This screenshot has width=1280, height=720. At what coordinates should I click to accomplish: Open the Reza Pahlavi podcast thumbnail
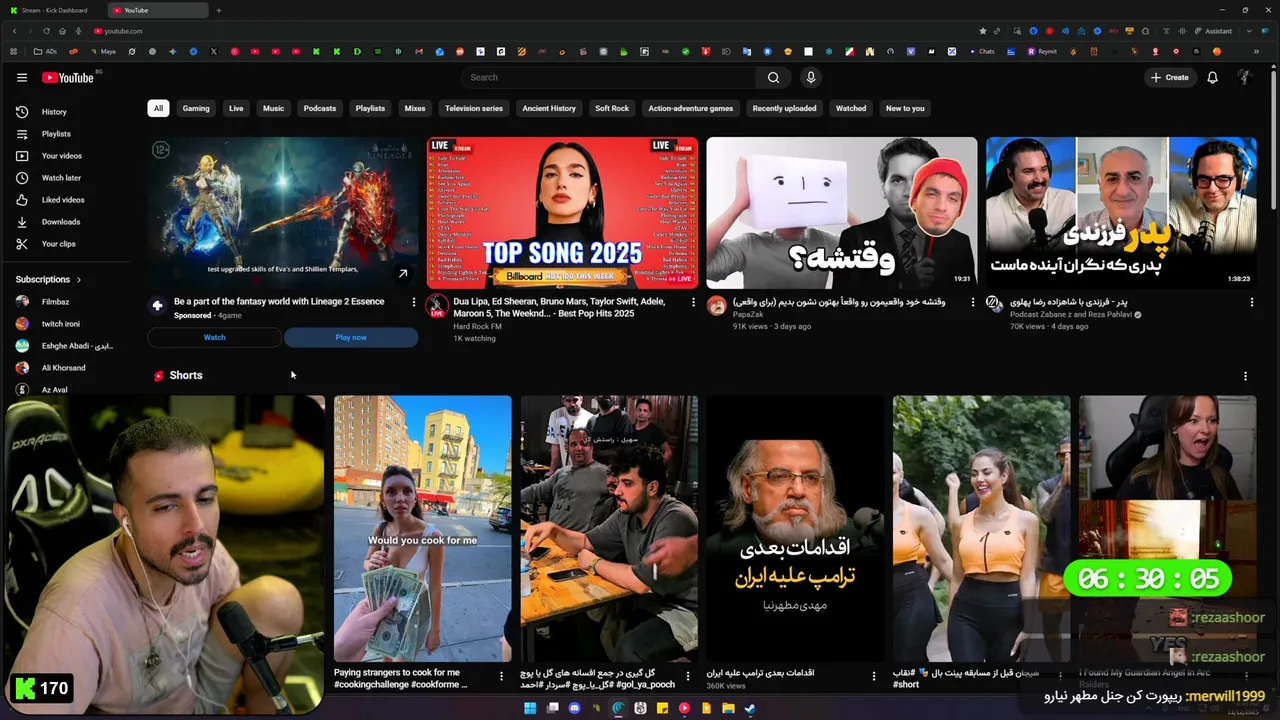pyautogui.click(x=1121, y=213)
